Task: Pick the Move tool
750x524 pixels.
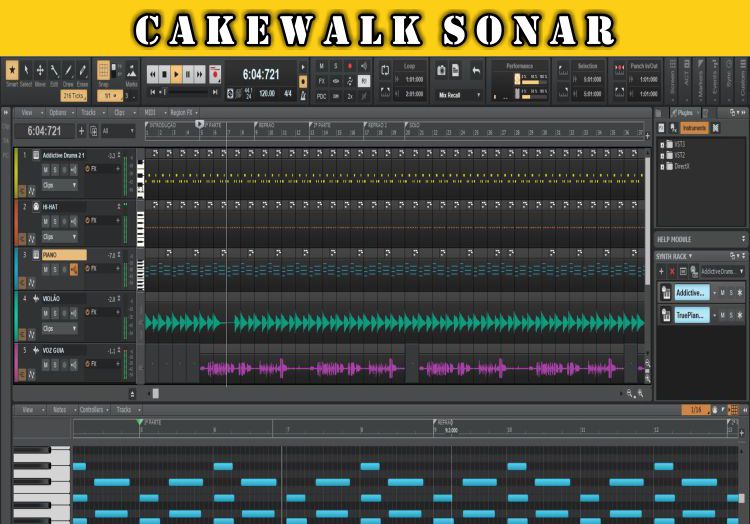Action: [40, 71]
